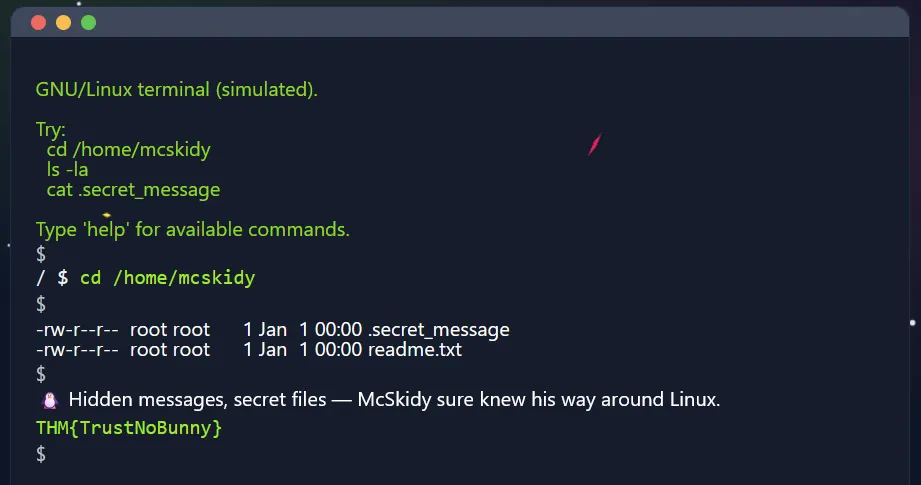Click the permissions string of .secret_message row

(x=77, y=330)
